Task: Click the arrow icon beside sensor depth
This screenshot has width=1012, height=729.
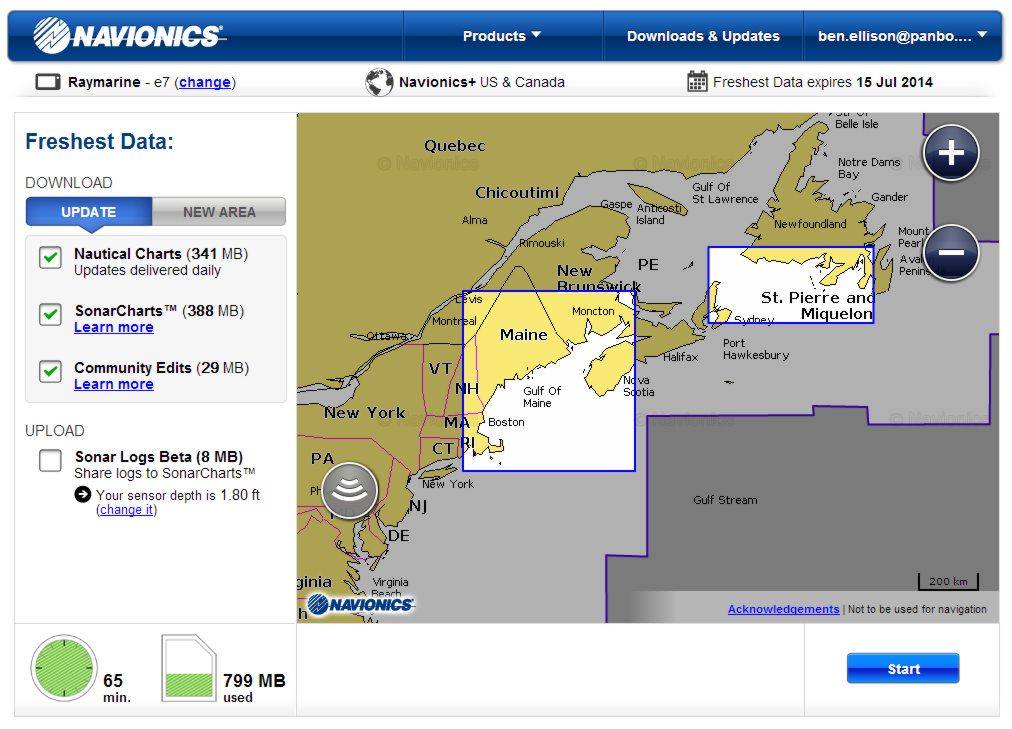Action: pos(83,494)
